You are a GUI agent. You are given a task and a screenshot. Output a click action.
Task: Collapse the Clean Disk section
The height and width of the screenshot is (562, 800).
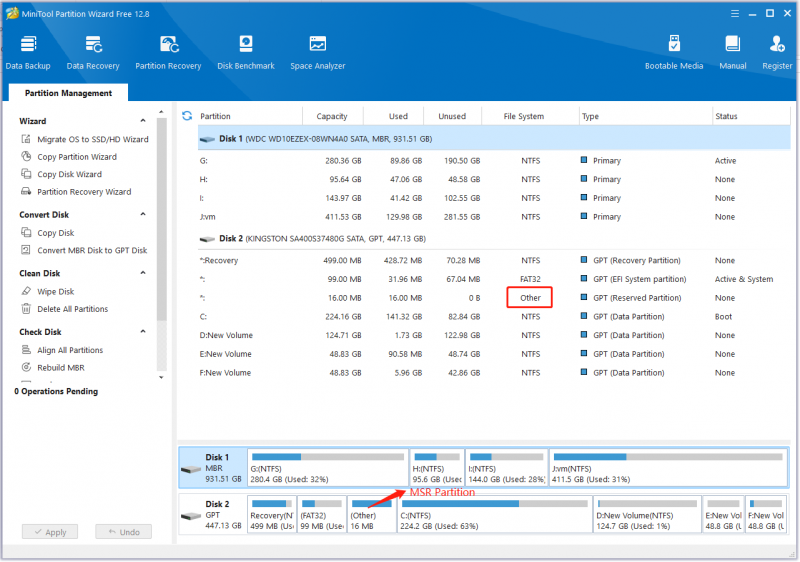tap(143, 273)
